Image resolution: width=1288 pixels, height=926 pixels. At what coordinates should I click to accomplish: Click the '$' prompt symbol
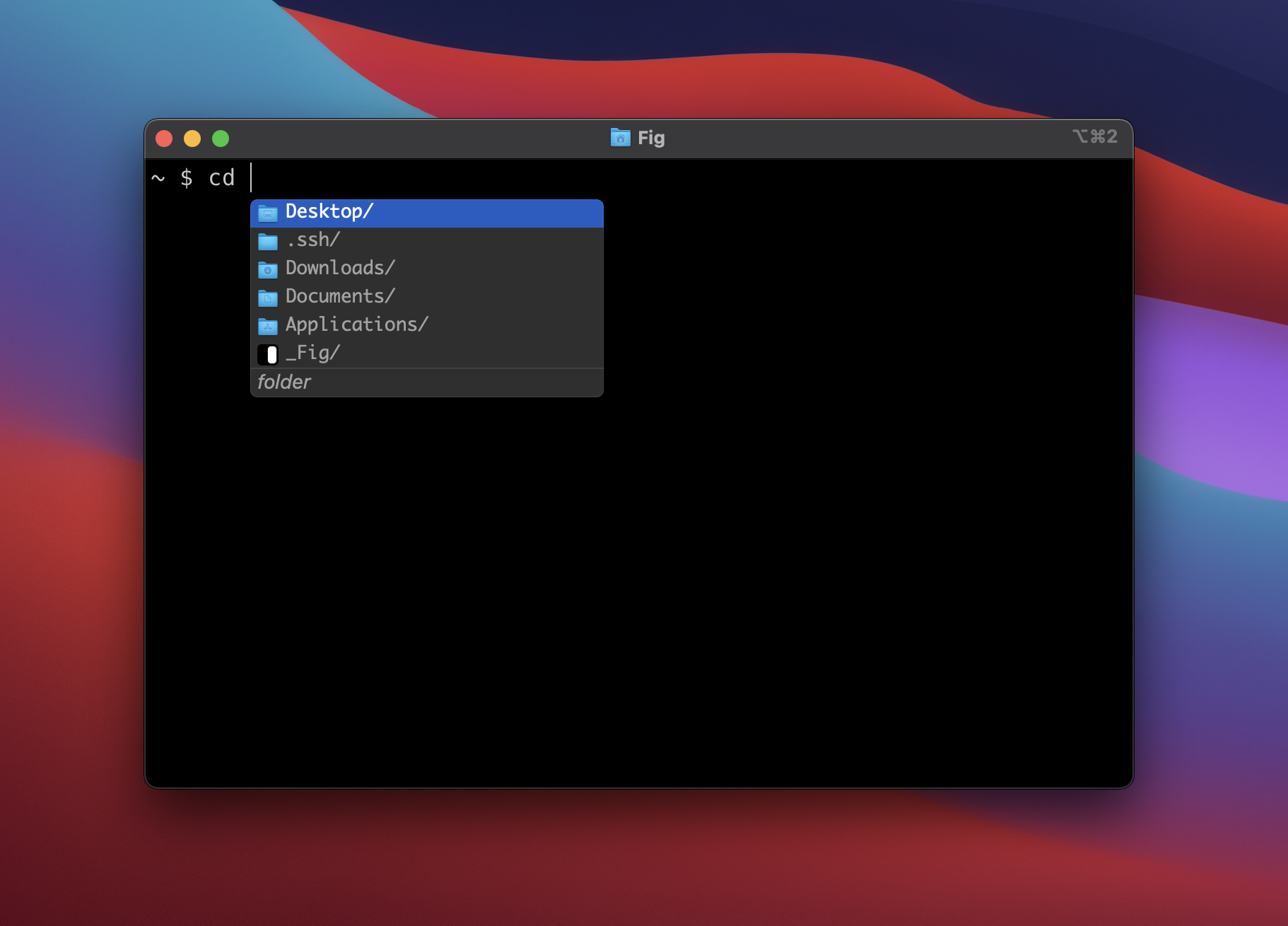187,177
